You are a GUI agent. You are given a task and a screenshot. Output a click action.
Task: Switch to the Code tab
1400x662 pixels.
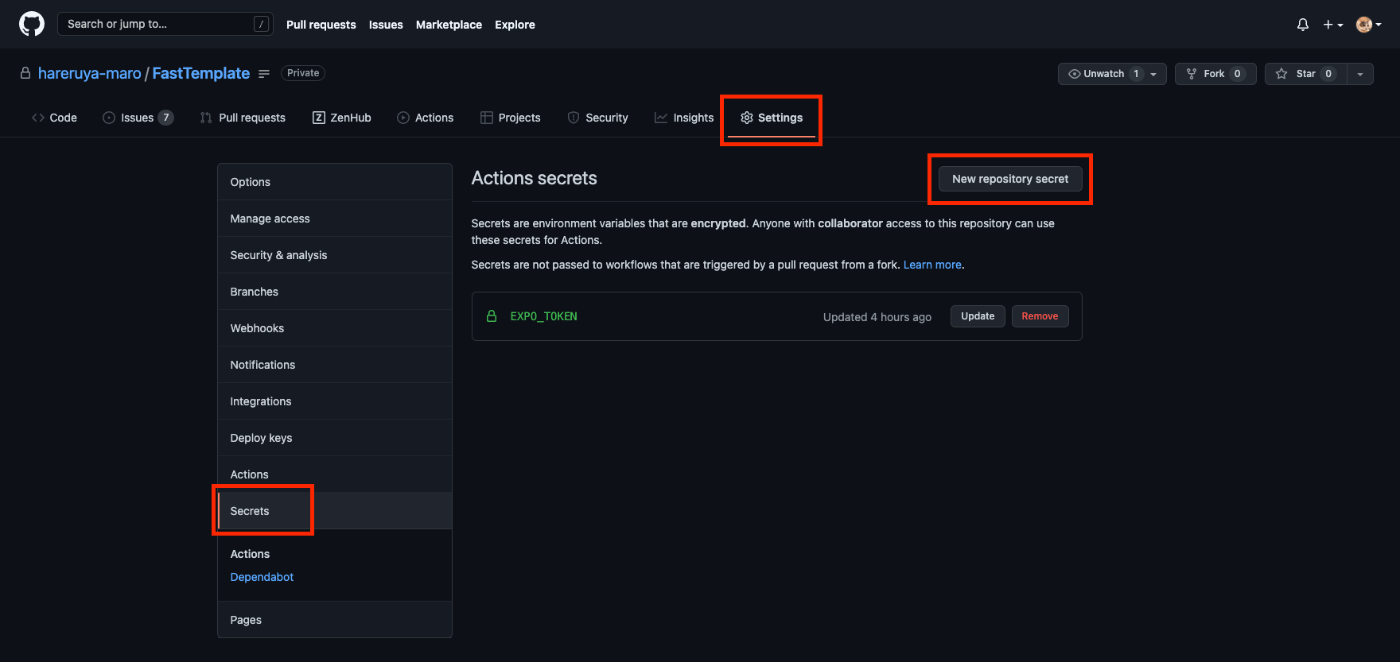[54, 118]
